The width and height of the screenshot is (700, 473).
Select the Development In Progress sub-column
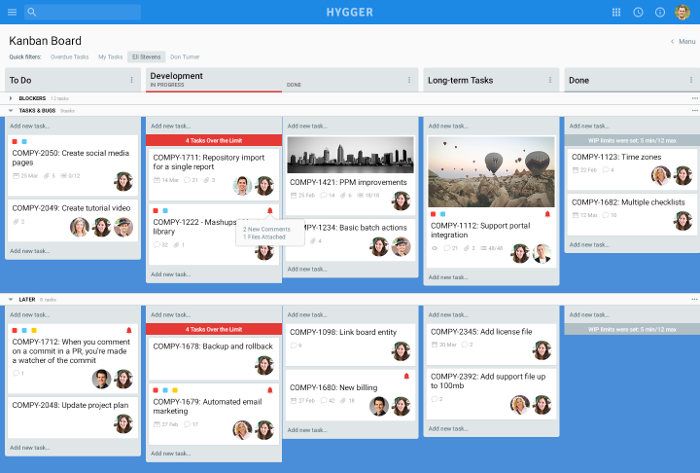(x=167, y=85)
